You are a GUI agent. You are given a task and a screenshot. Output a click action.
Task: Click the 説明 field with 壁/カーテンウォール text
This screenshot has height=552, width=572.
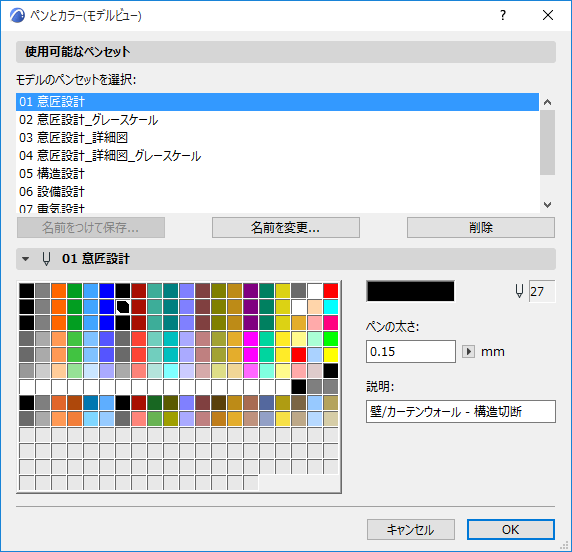461,412
